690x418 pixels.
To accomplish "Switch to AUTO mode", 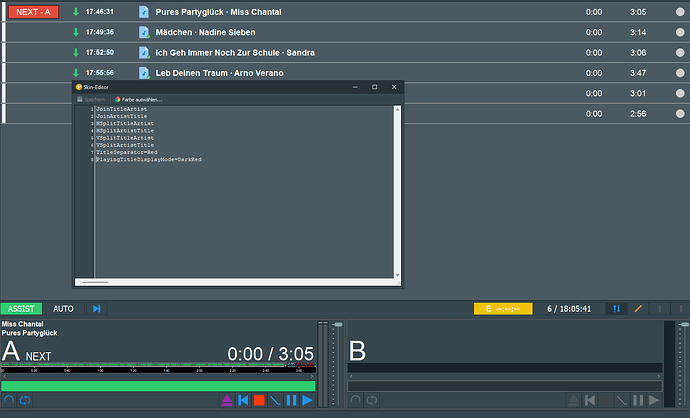I will click(x=63, y=309).
